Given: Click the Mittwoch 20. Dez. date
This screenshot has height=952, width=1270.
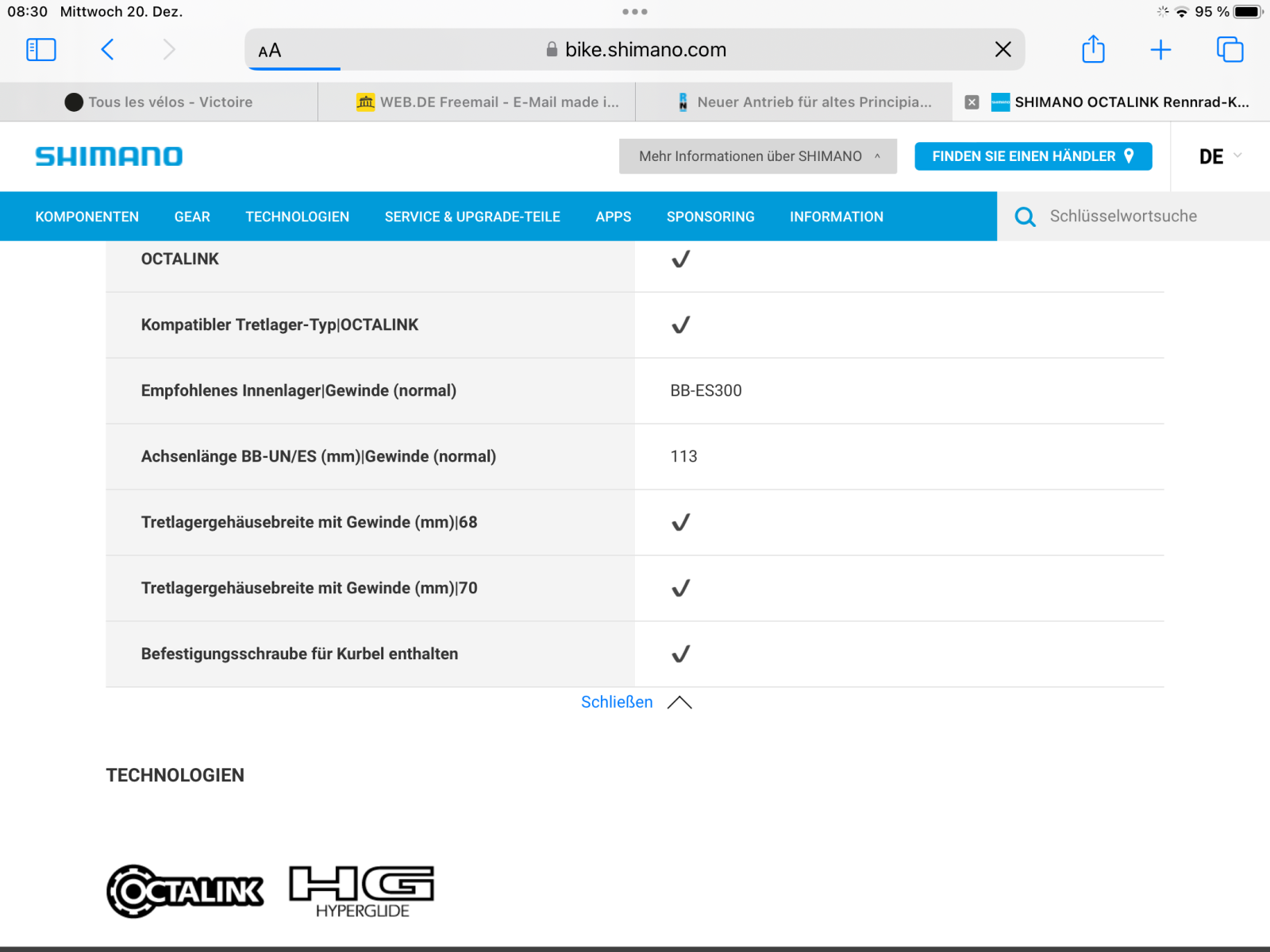Looking at the screenshot, I should [121, 12].
